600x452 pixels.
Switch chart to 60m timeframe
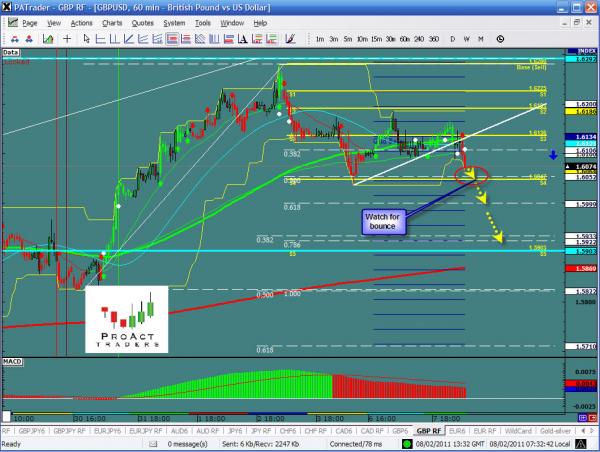tap(403, 39)
